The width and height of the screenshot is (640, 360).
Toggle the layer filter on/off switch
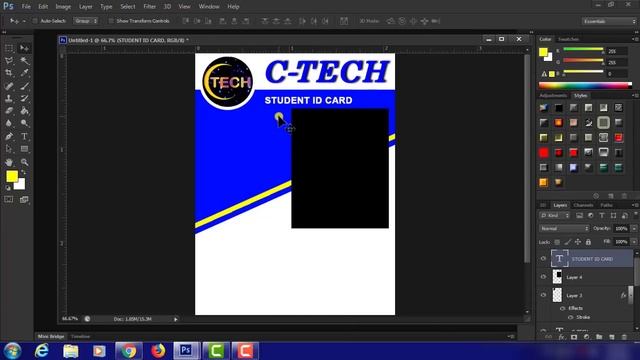[x=636, y=214]
